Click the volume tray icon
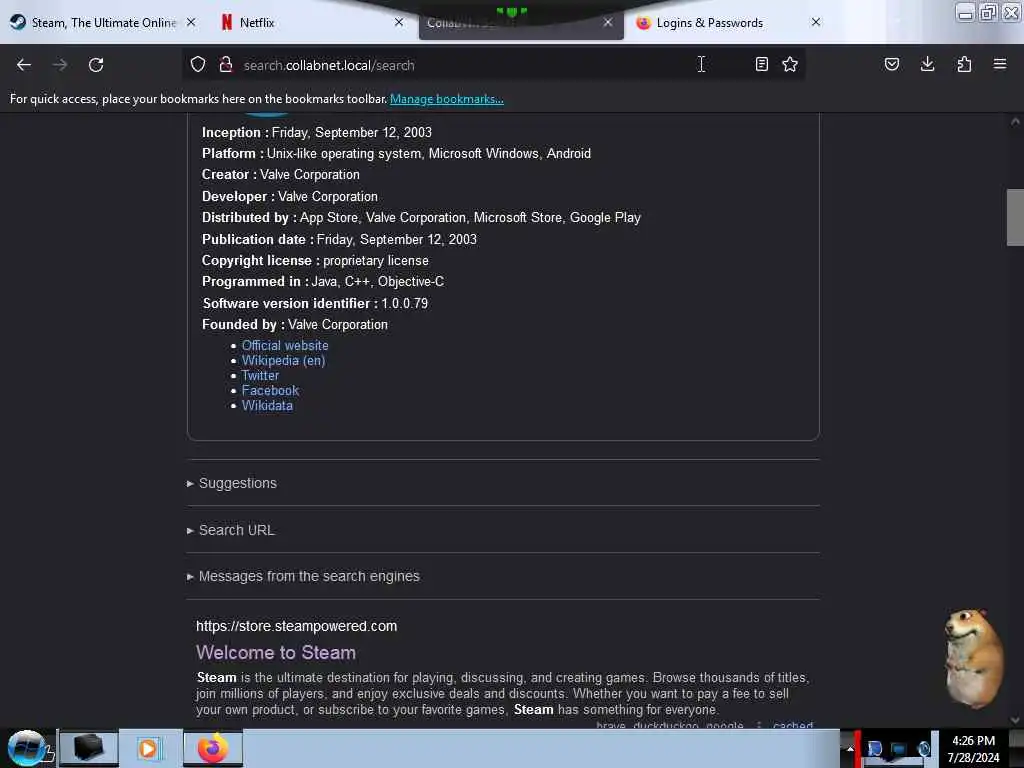 [x=923, y=749]
